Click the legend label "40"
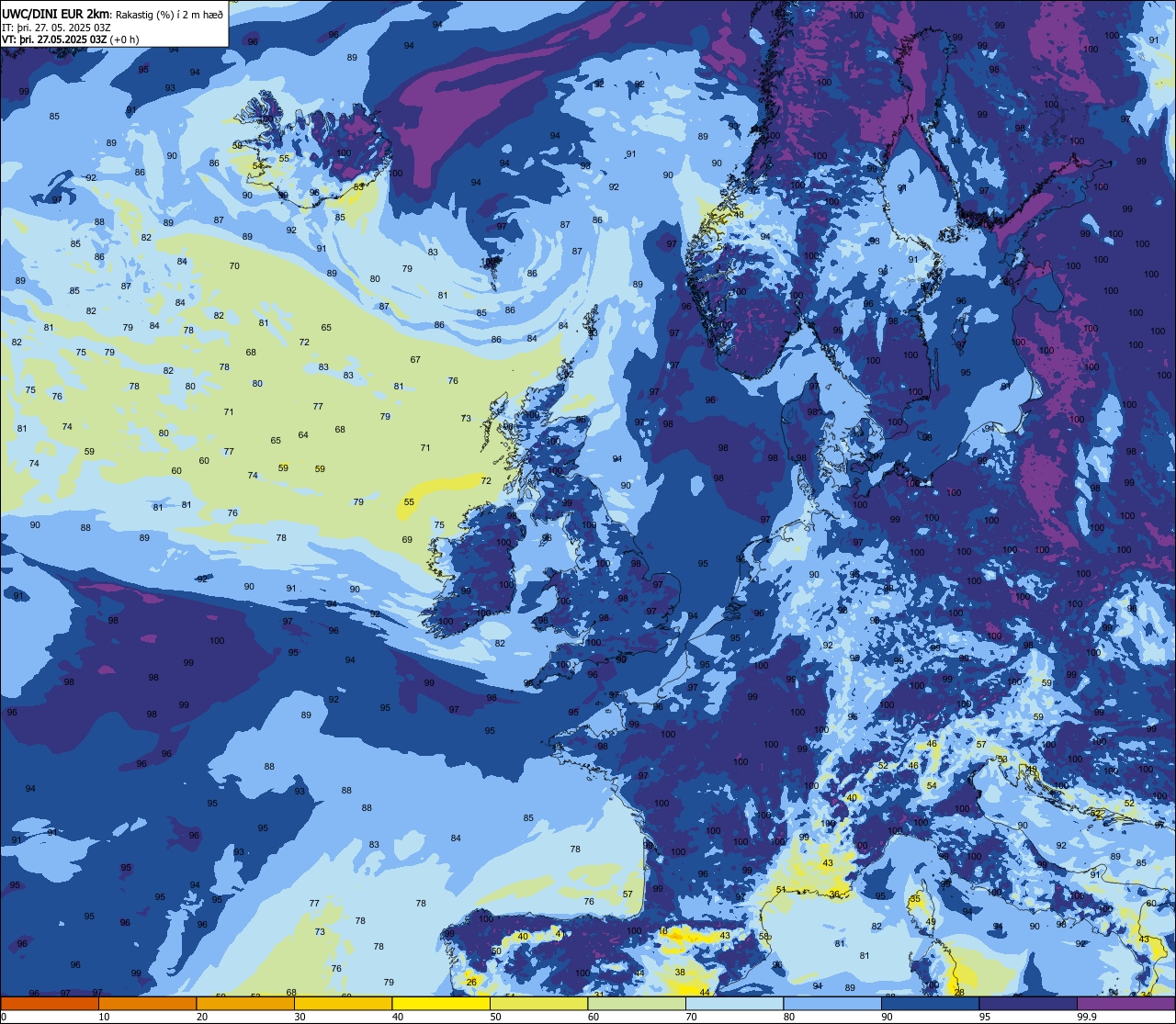This screenshot has height=1024, width=1176. [398, 1017]
